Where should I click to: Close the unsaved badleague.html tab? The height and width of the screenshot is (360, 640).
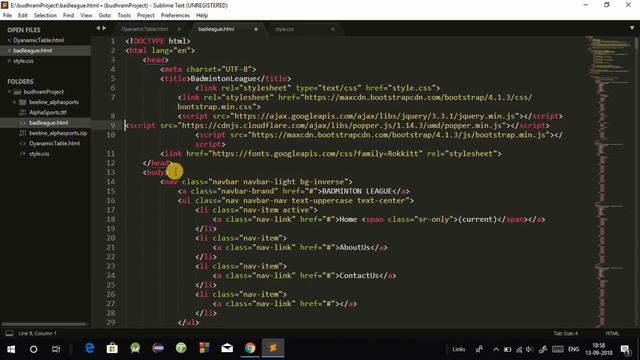(256, 29)
